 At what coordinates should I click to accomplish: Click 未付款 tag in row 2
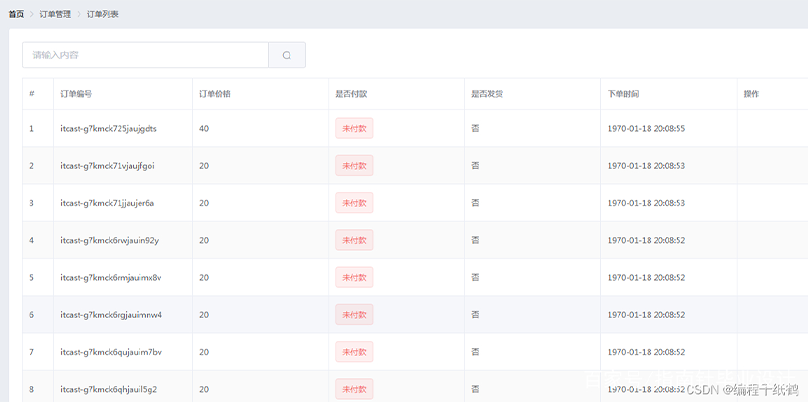coord(354,165)
